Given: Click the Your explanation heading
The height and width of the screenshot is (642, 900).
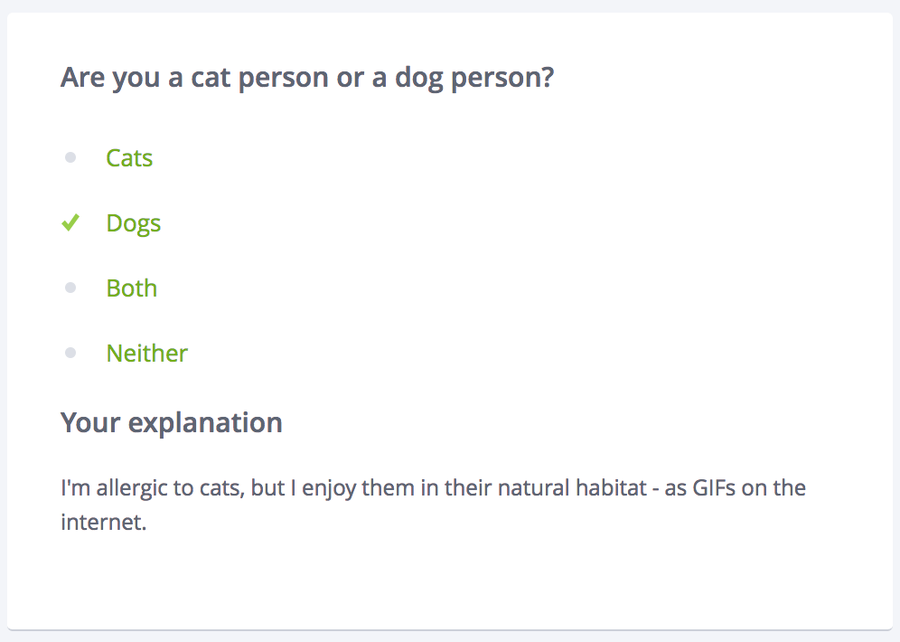Looking at the screenshot, I should pyautogui.click(x=171, y=422).
